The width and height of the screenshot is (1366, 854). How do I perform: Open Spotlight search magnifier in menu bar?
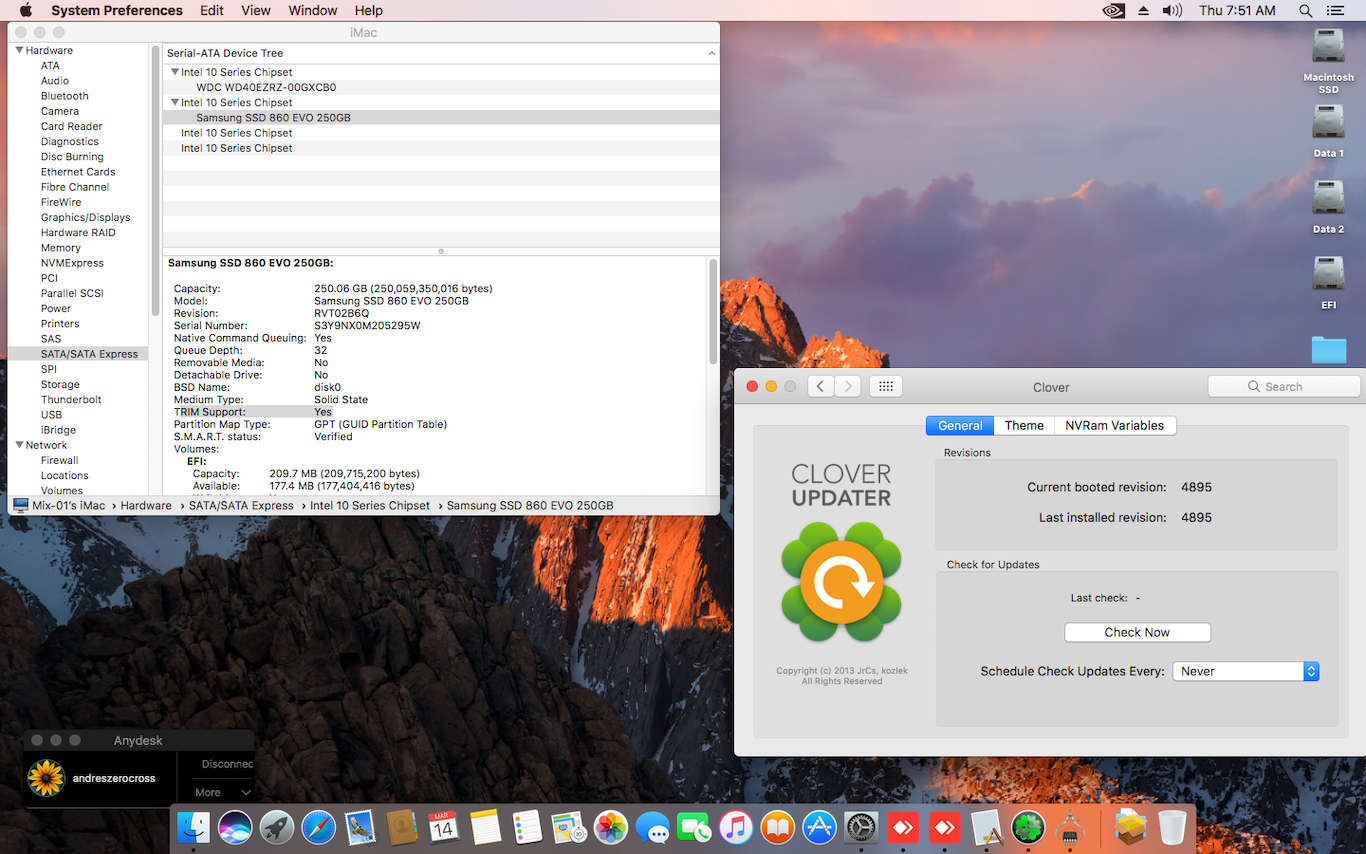1305,10
